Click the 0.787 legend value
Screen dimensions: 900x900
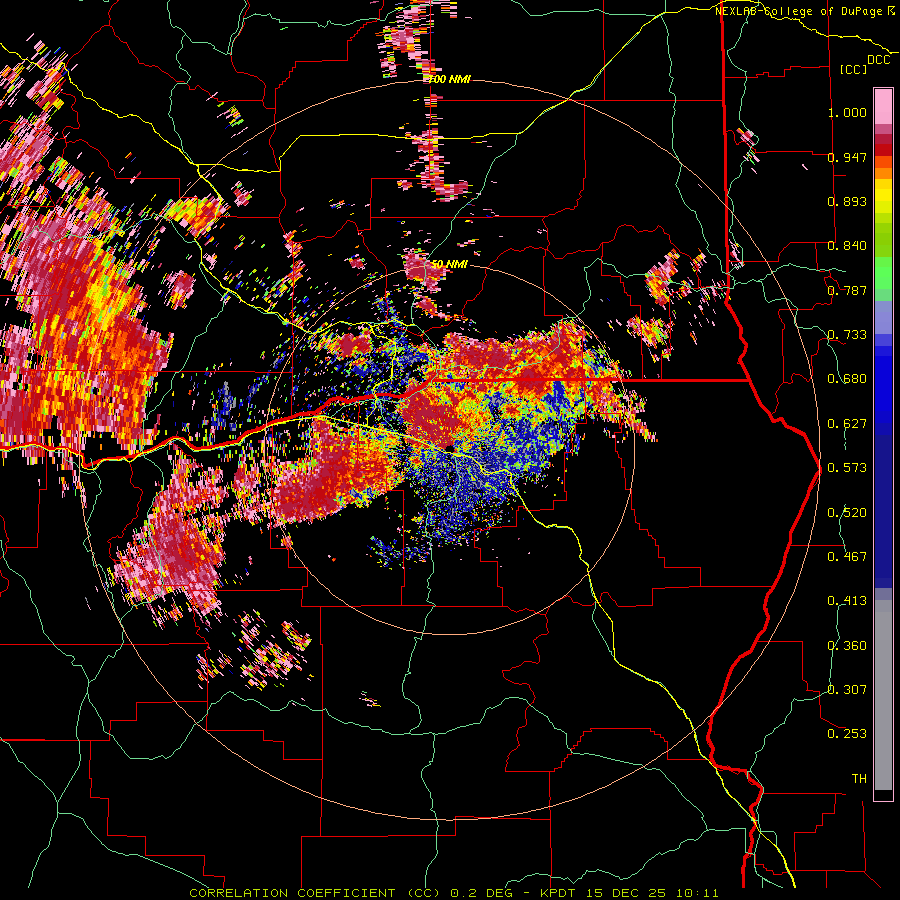click(847, 290)
